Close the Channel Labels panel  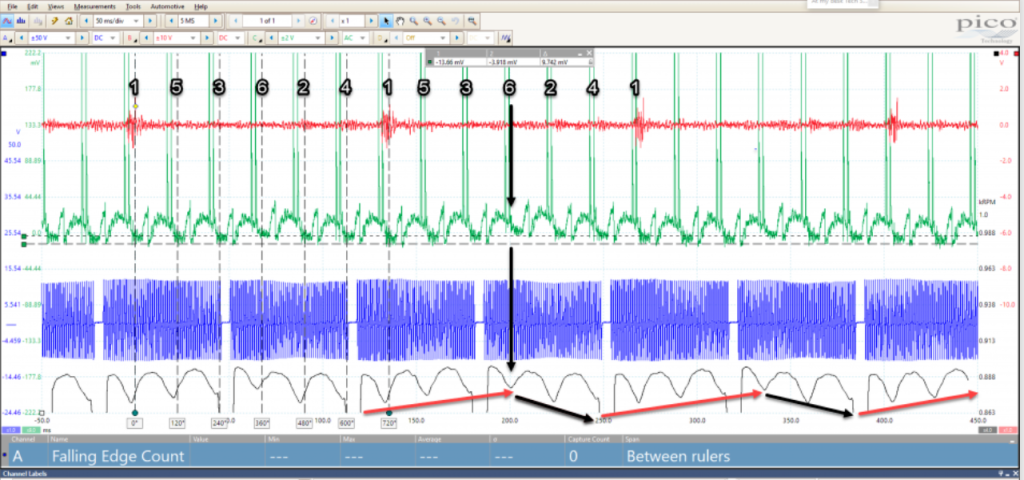point(1017,473)
